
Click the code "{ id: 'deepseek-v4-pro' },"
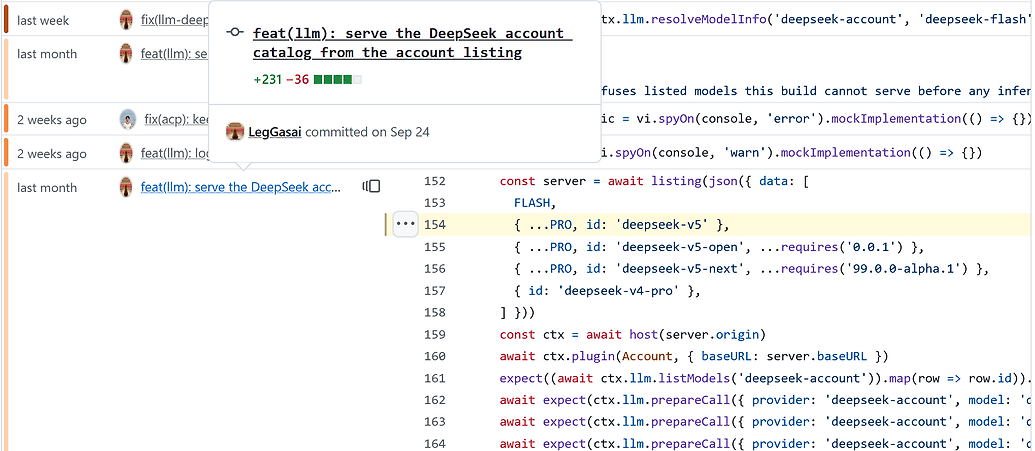(x=607, y=291)
